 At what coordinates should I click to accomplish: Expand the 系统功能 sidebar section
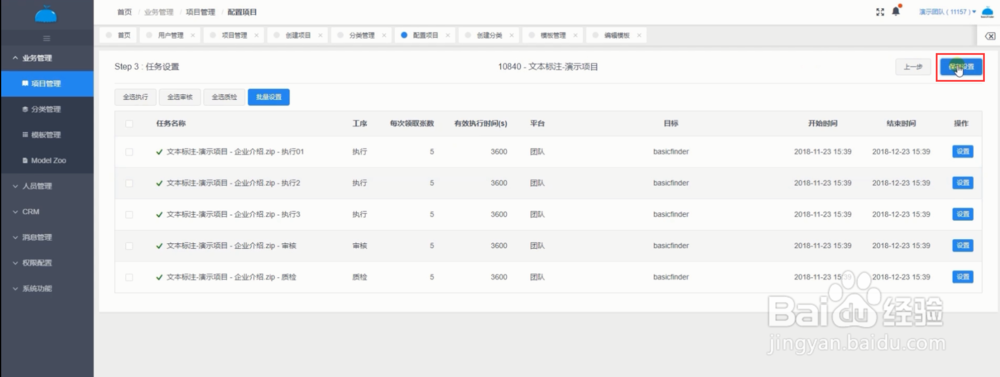[47, 288]
